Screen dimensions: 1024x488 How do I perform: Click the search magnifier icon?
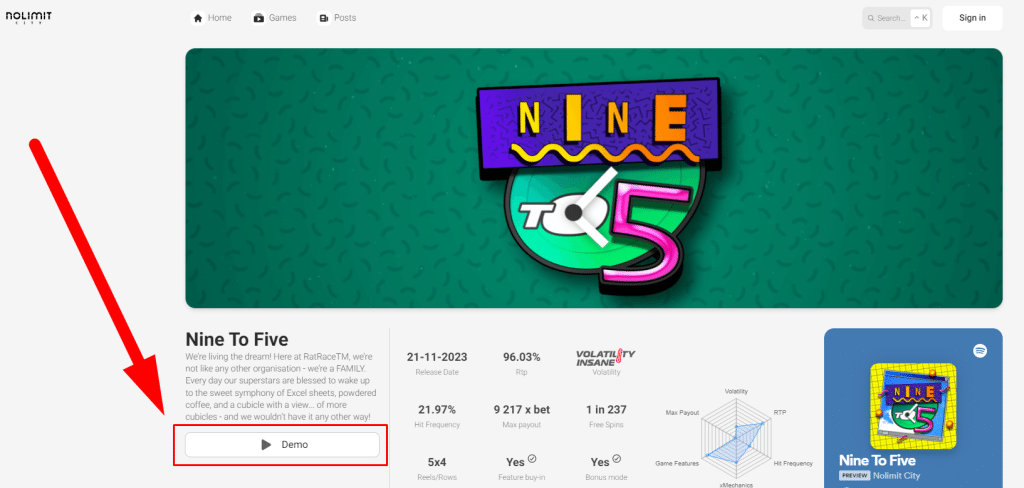point(871,18)
